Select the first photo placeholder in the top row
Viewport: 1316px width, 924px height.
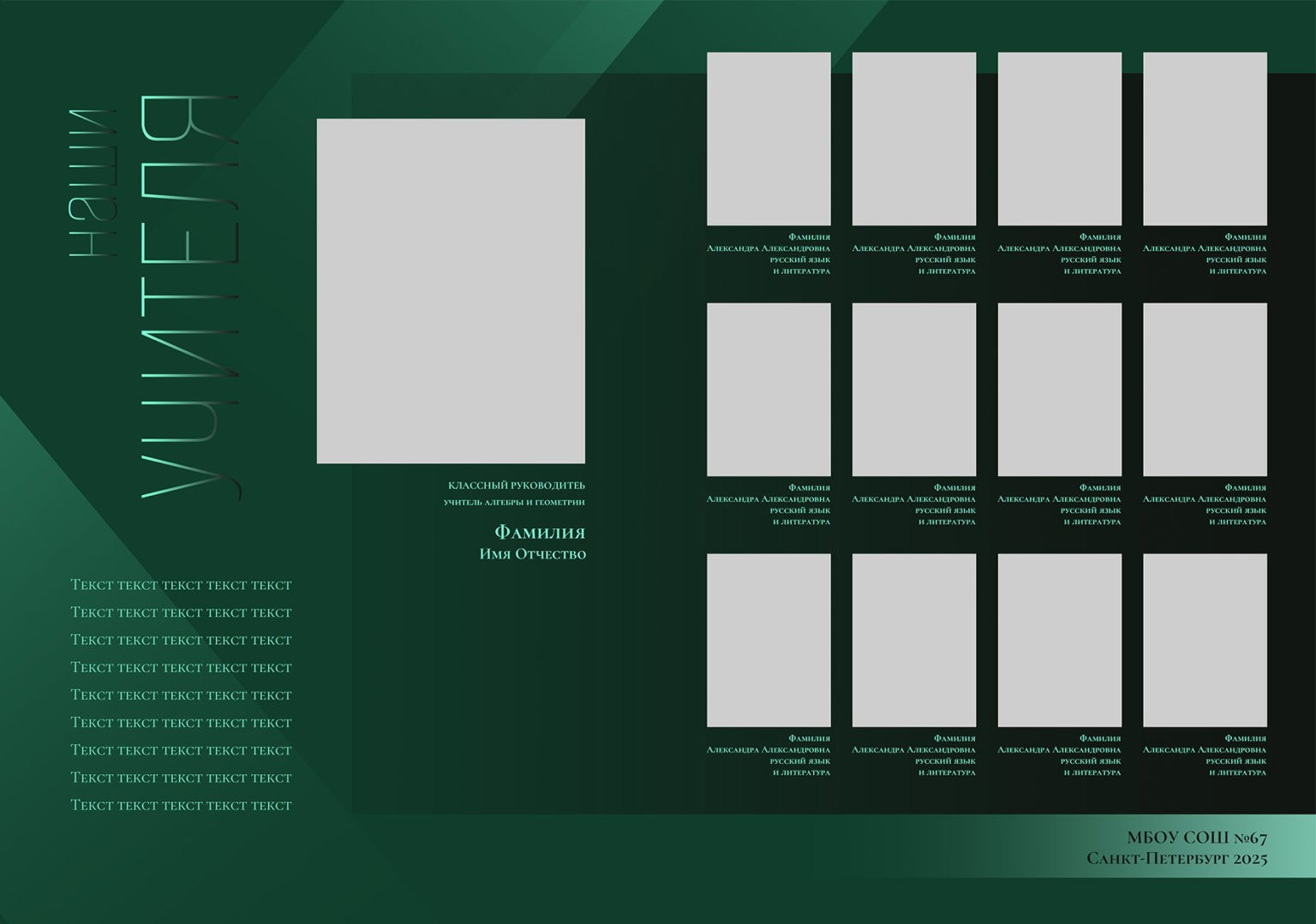tap(769, 139)
